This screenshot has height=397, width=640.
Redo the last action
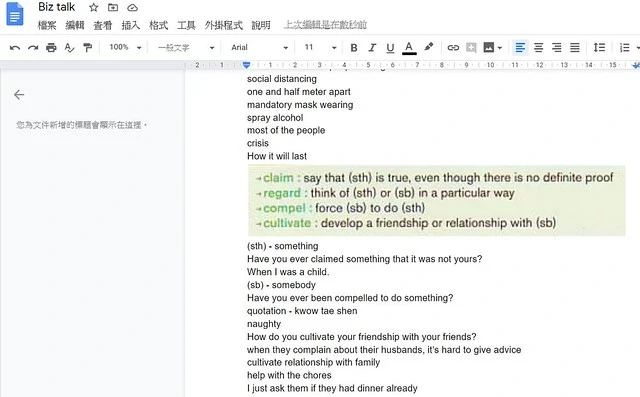pos(33,48)
